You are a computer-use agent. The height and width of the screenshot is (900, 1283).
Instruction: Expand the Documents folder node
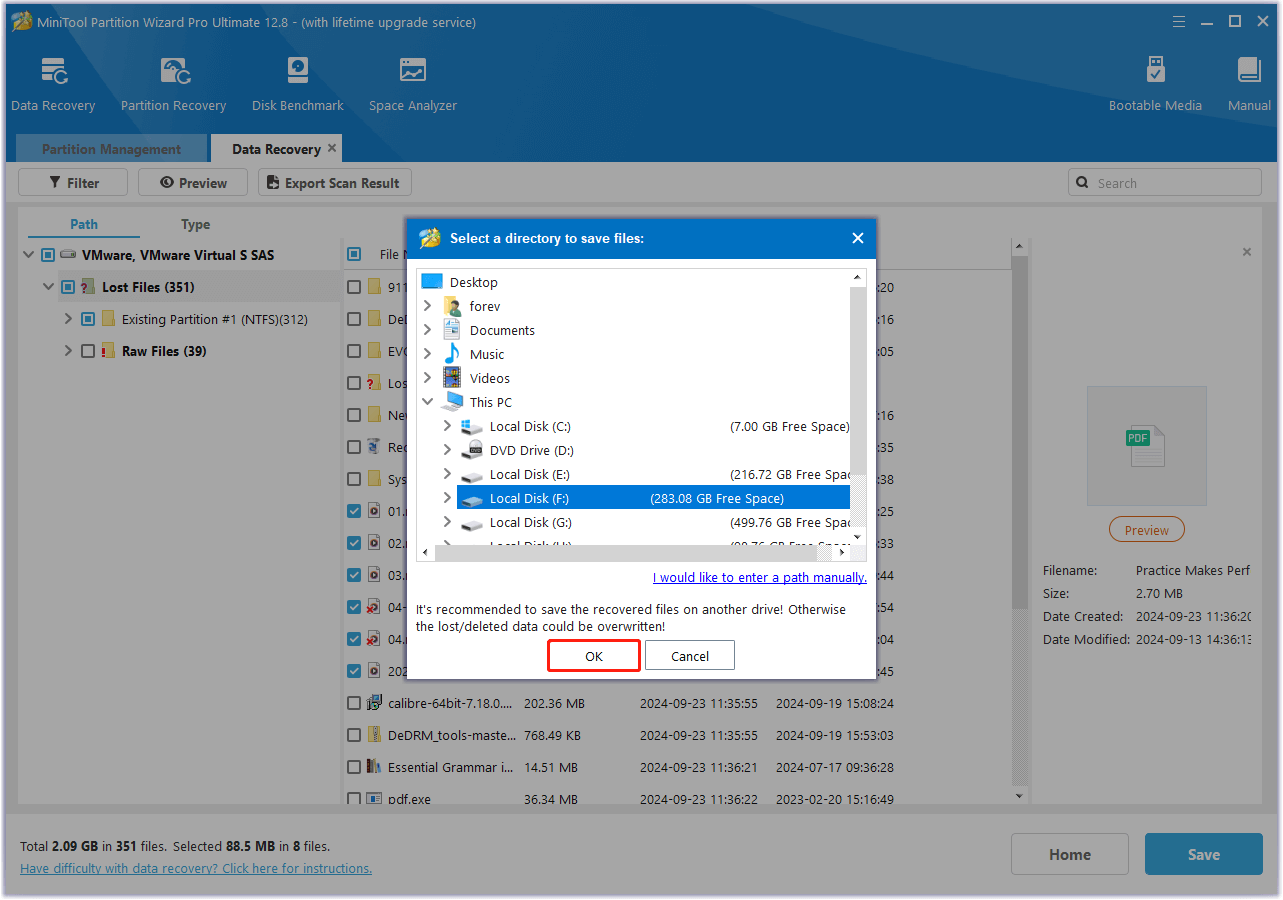[x=428, y=330]
